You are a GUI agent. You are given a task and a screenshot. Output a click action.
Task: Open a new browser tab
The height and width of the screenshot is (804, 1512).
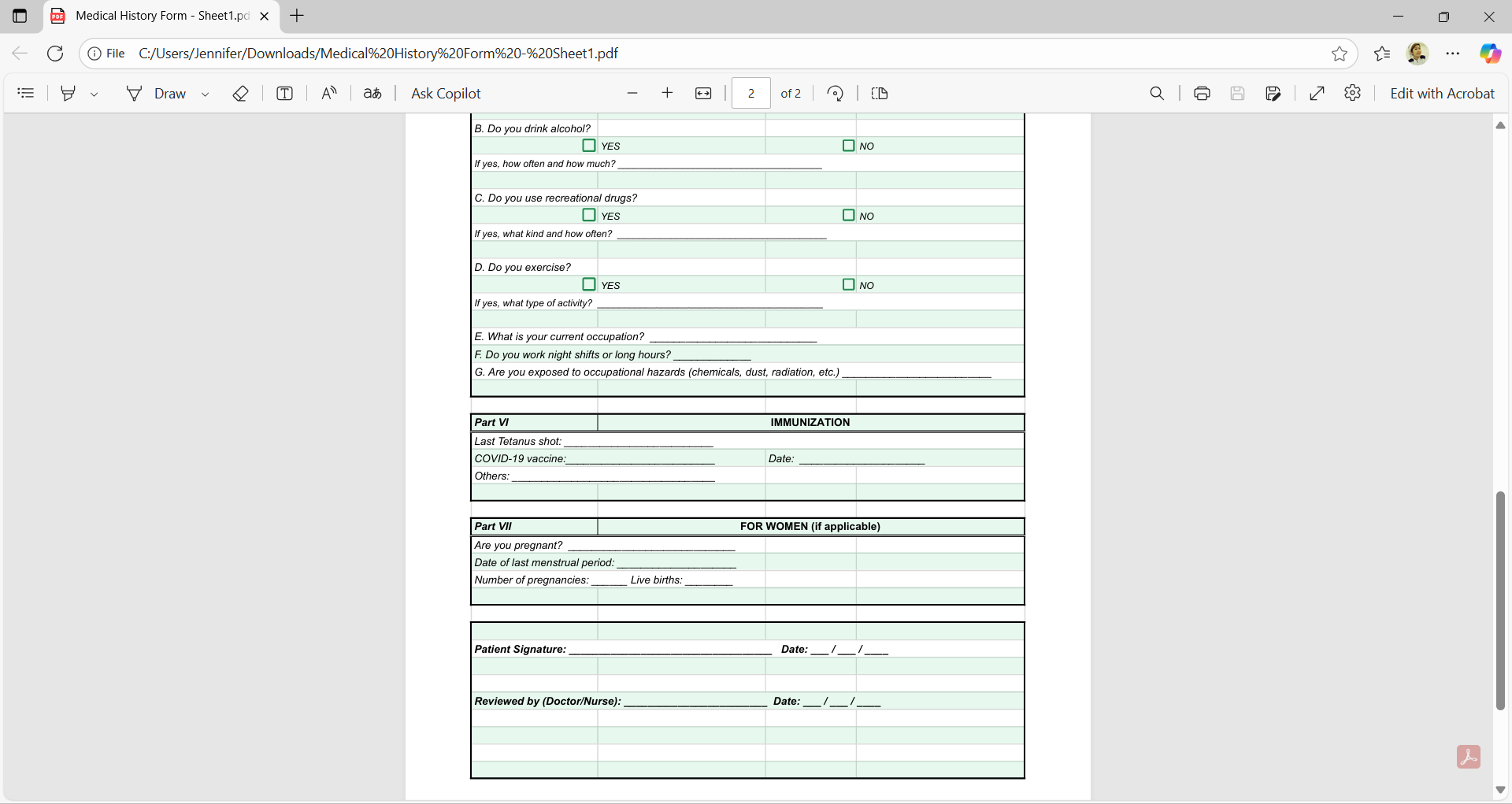pyautogui.click(x=297, y=16)
